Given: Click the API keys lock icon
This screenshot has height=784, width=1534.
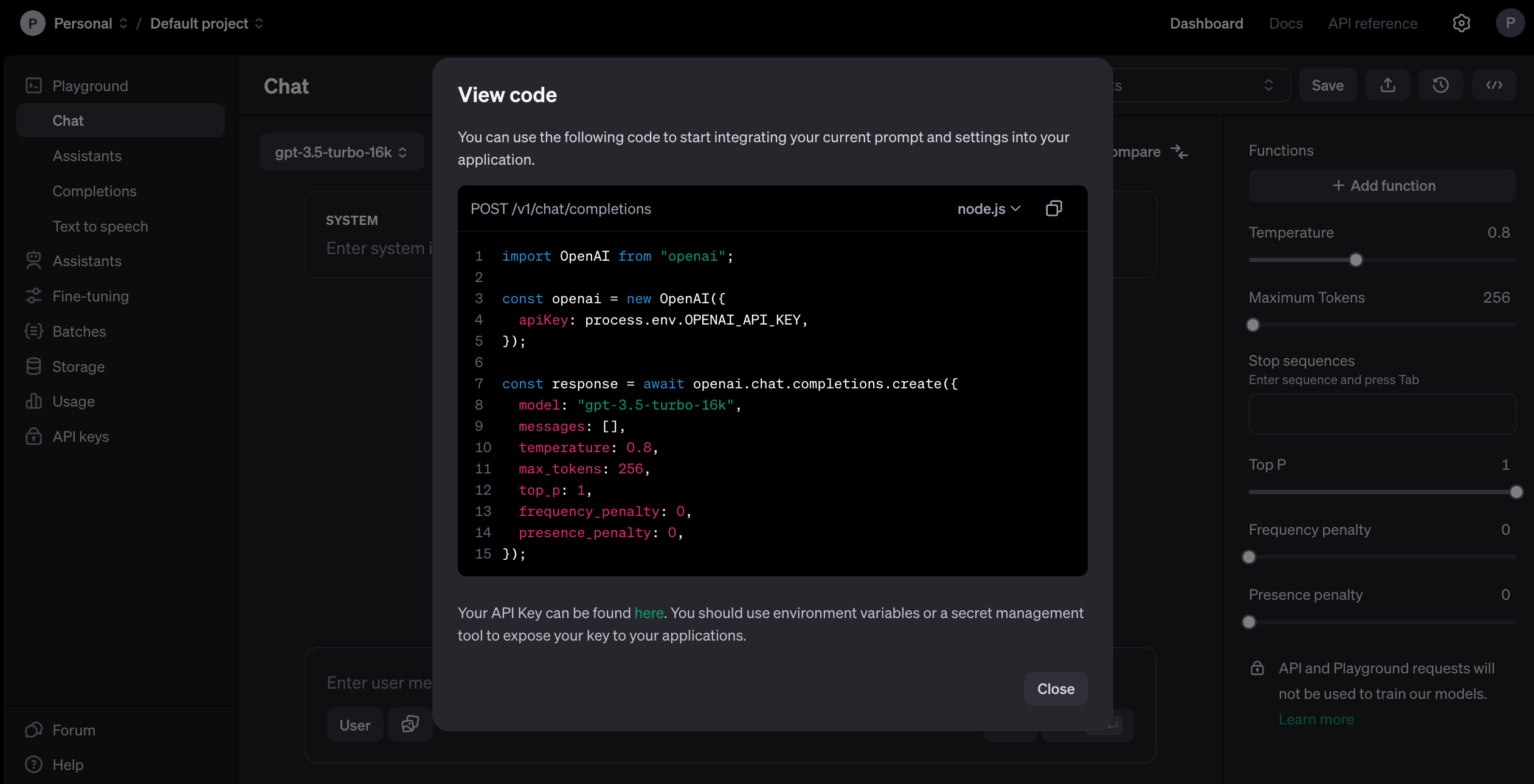Looking at the screenshot, I should [x=33, y=436].
